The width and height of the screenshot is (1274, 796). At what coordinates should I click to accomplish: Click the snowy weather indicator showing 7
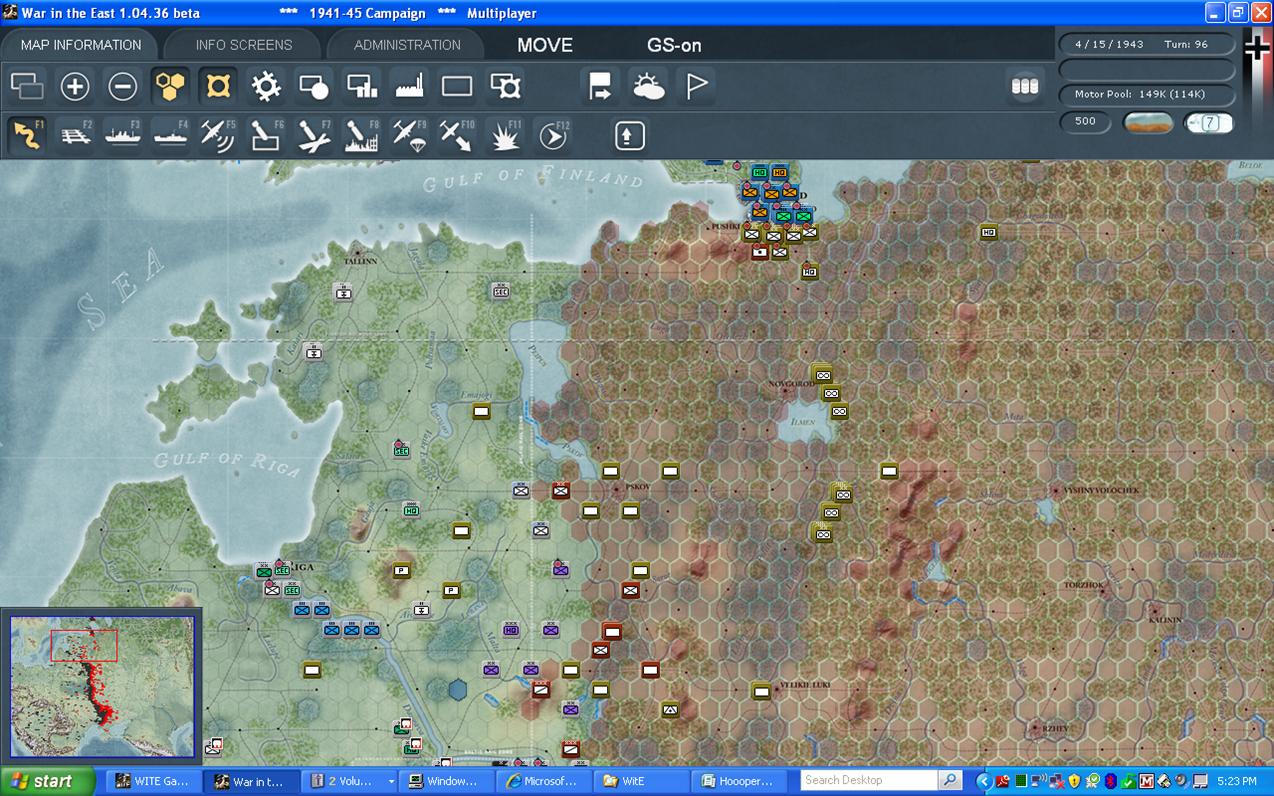[x=1208, y=122]
